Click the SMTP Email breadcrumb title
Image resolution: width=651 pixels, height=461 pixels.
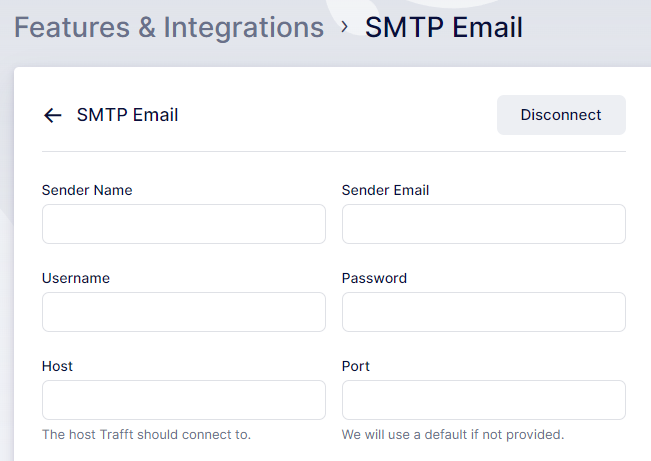443,27
